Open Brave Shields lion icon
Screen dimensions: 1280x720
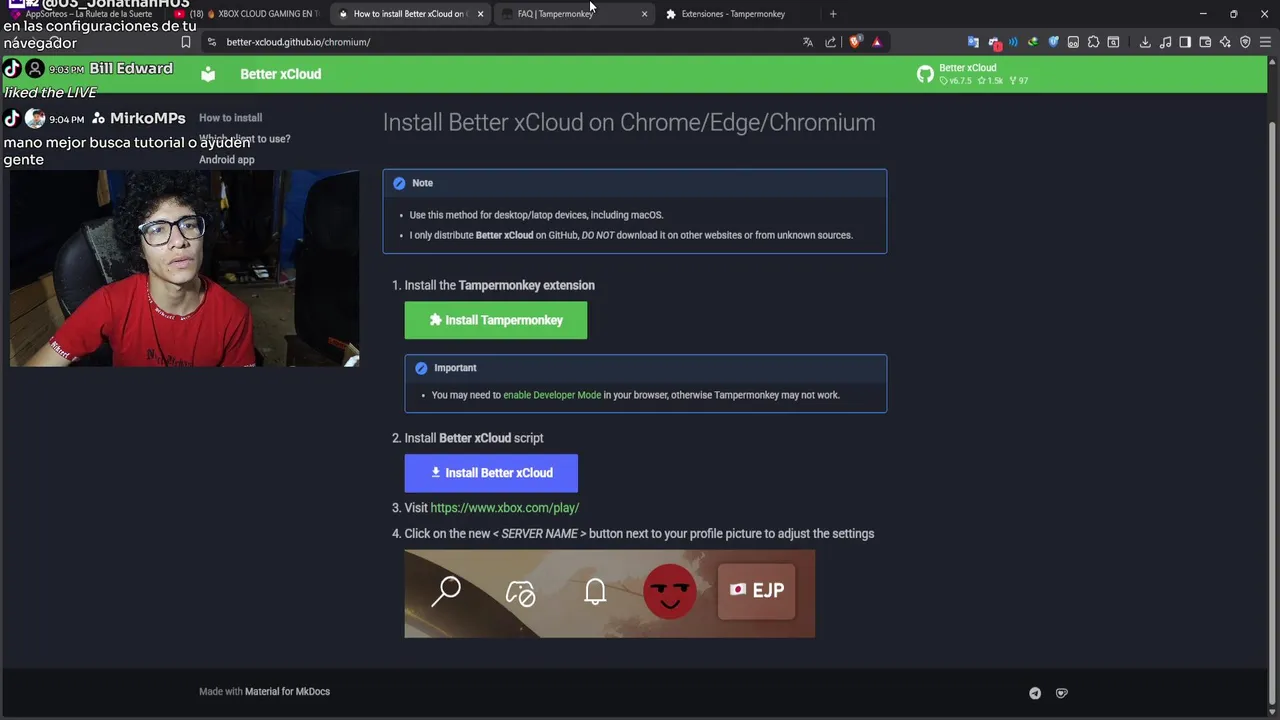click(855, 42)
